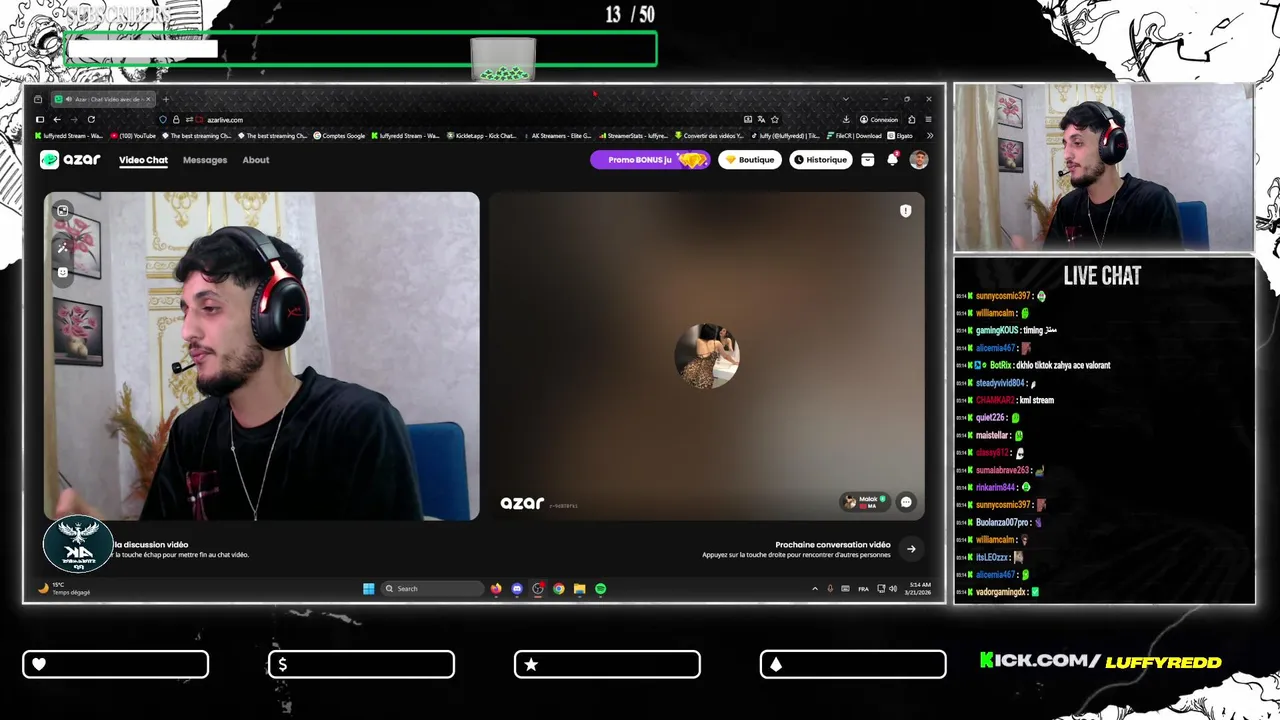Reload the azarlive.com page
1280x720 pixels.
[91, 119]
